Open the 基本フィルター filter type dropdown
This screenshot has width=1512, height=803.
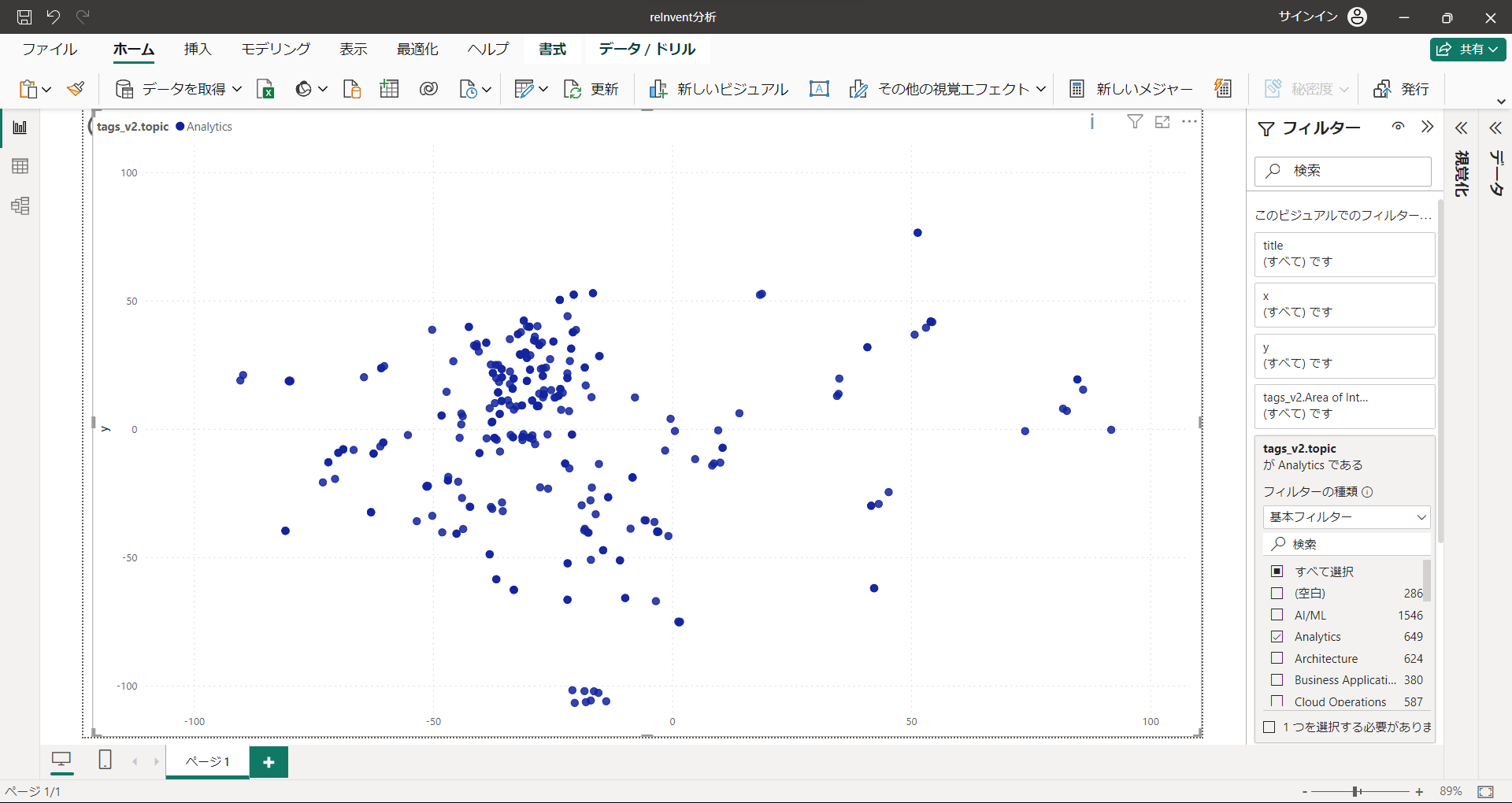click(1347, 517)
